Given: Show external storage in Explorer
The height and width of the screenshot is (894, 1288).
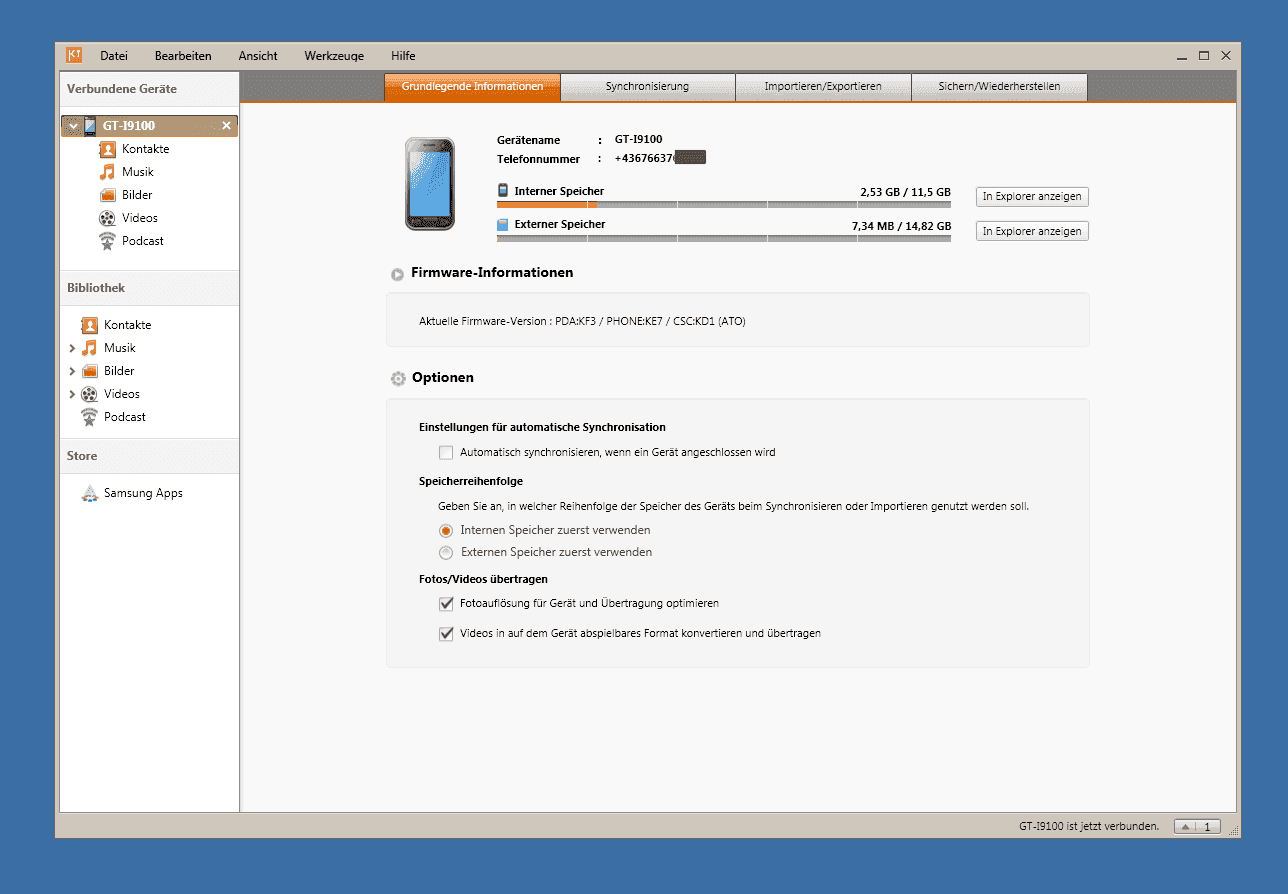Looking at the screenshot, I should click(x=1032, y=231).
